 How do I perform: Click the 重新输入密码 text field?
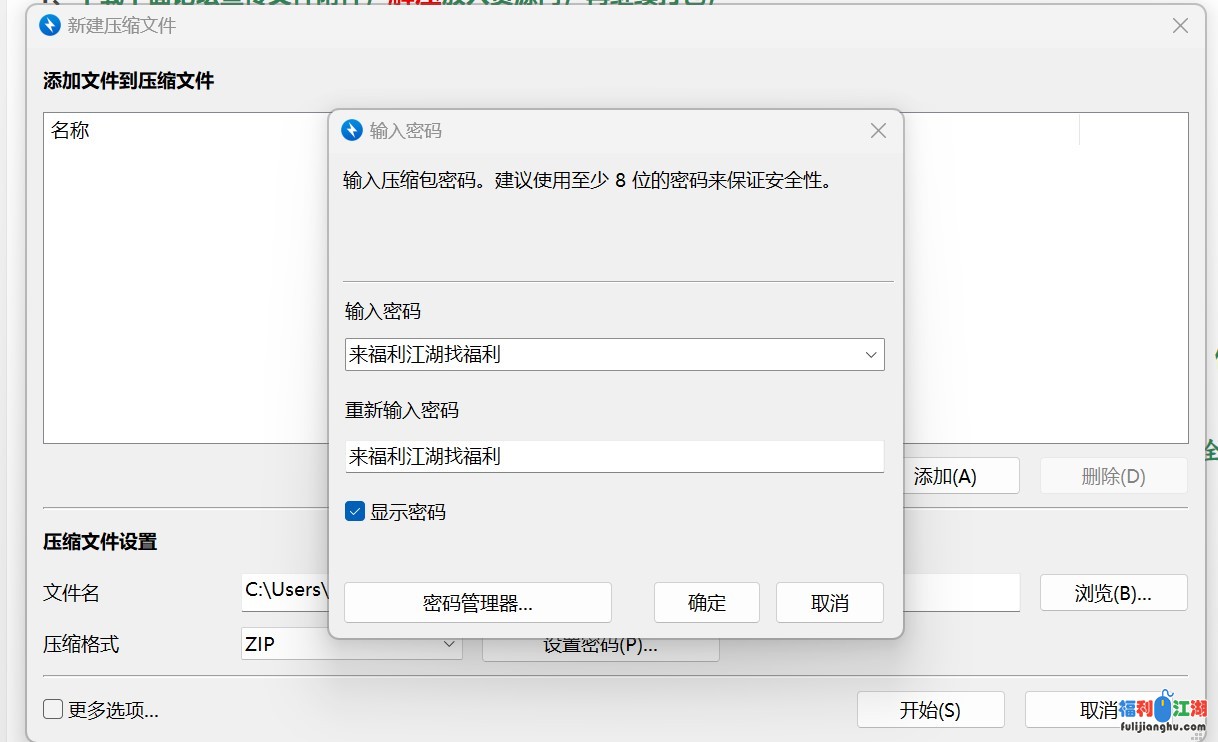[614, 457]
